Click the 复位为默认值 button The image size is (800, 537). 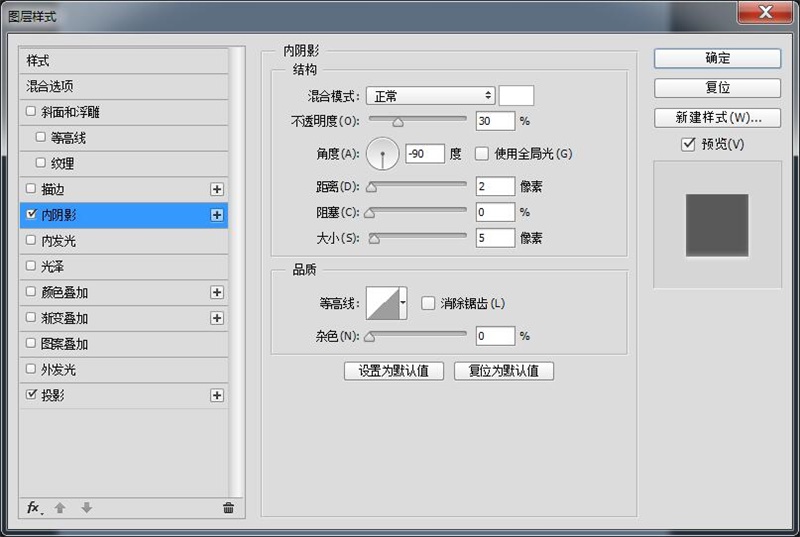pos(504,371)
